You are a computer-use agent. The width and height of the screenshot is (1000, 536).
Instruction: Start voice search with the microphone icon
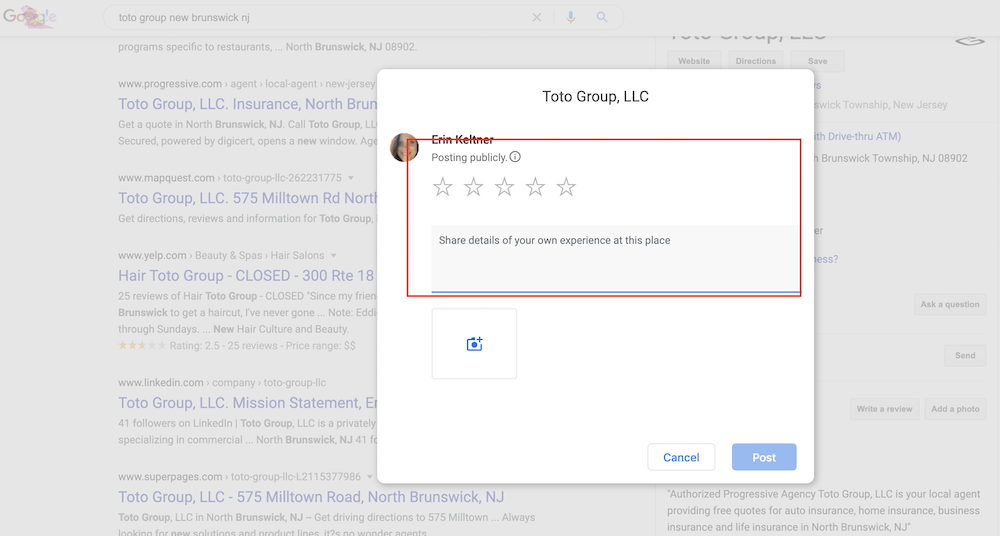point(571,17)
